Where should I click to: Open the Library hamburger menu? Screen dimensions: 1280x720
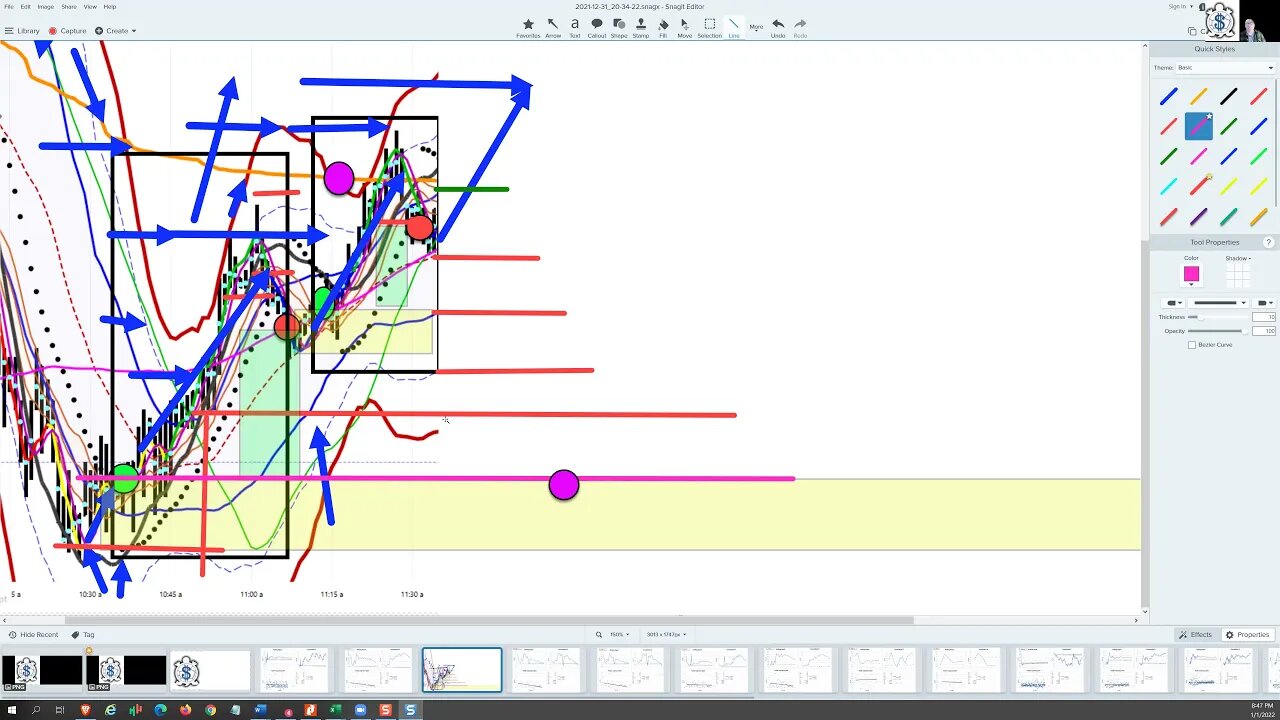point(22,31)
